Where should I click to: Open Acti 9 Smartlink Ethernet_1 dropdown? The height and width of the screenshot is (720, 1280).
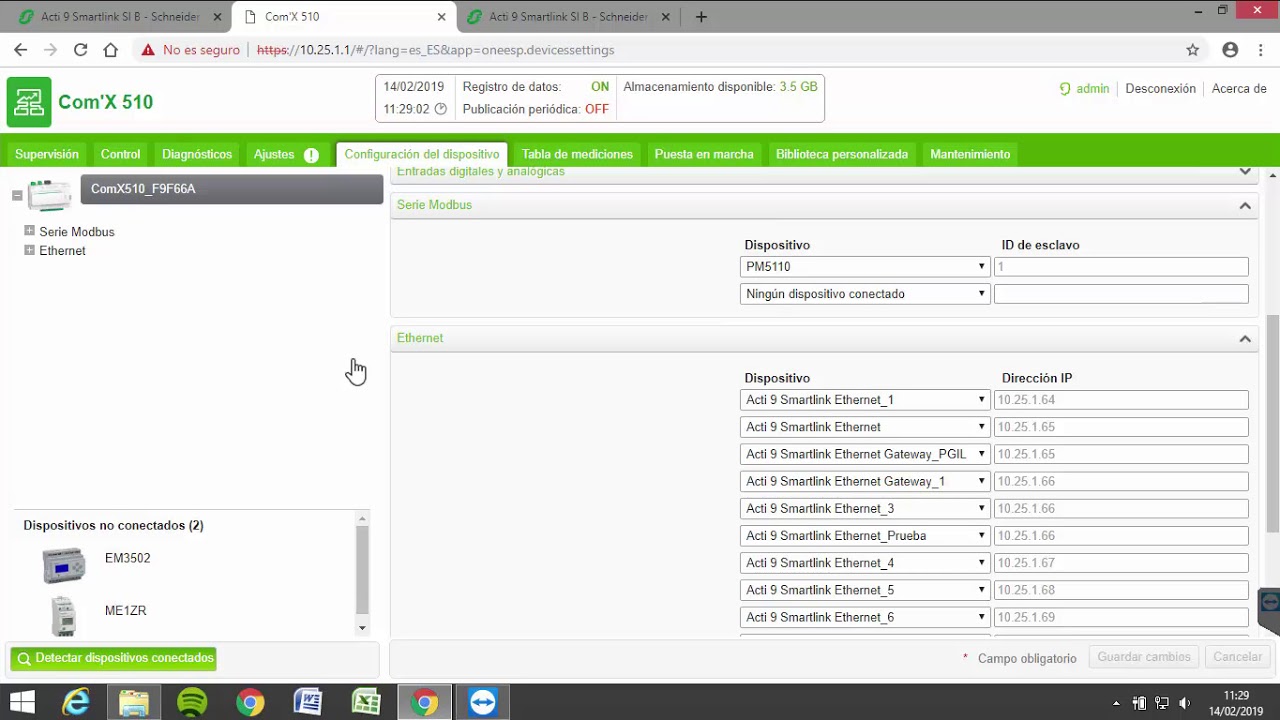(x=865, y=400)
